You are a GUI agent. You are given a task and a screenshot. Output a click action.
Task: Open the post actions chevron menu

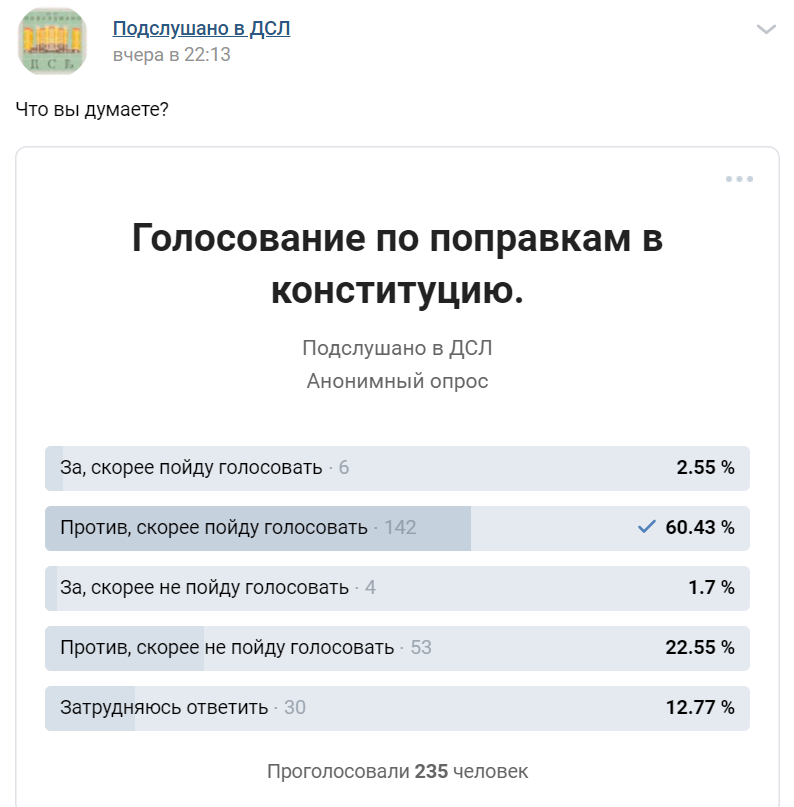tap(766, 30)
